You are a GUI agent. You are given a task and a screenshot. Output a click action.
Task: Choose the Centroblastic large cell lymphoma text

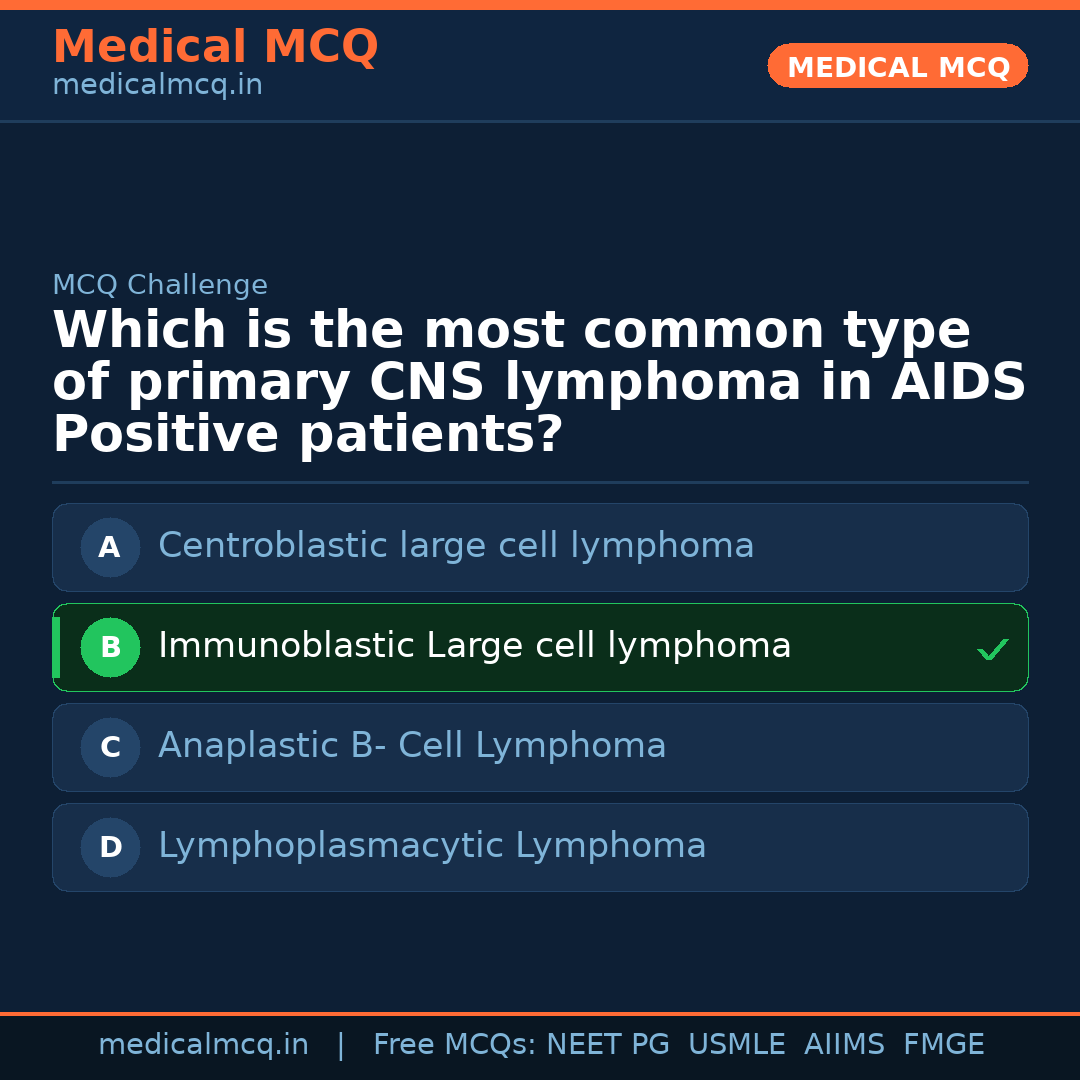(456, 546)
